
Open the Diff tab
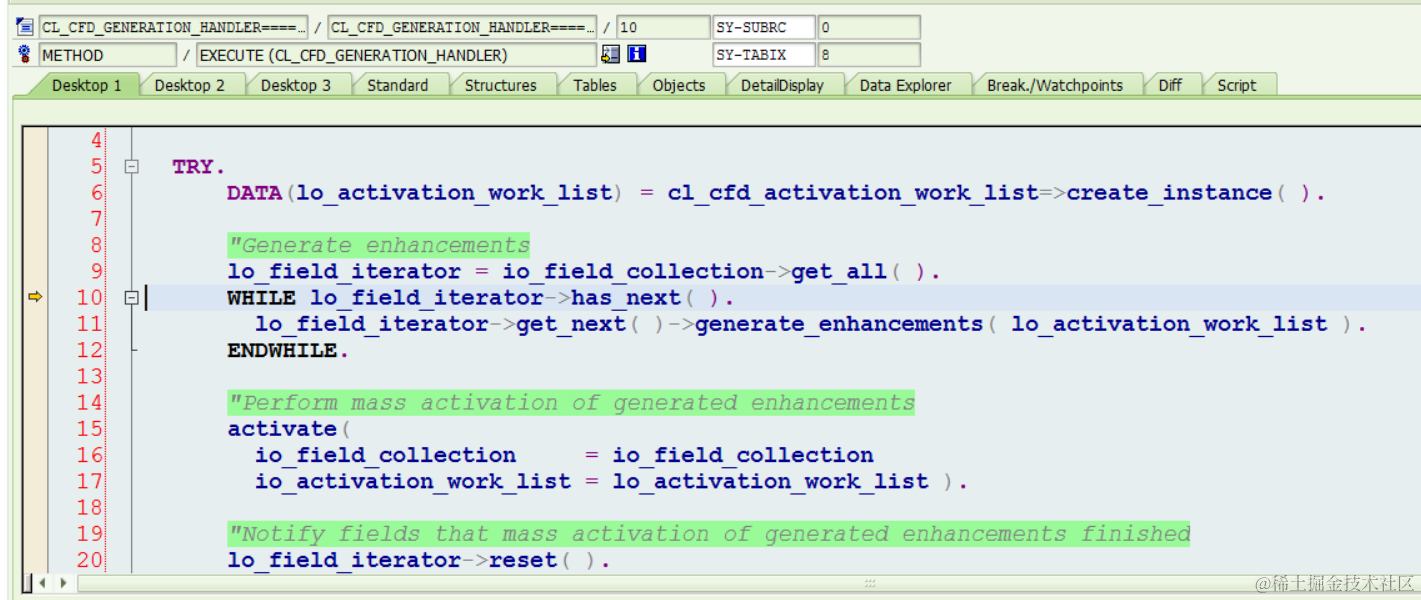[x=1170, y=85]
